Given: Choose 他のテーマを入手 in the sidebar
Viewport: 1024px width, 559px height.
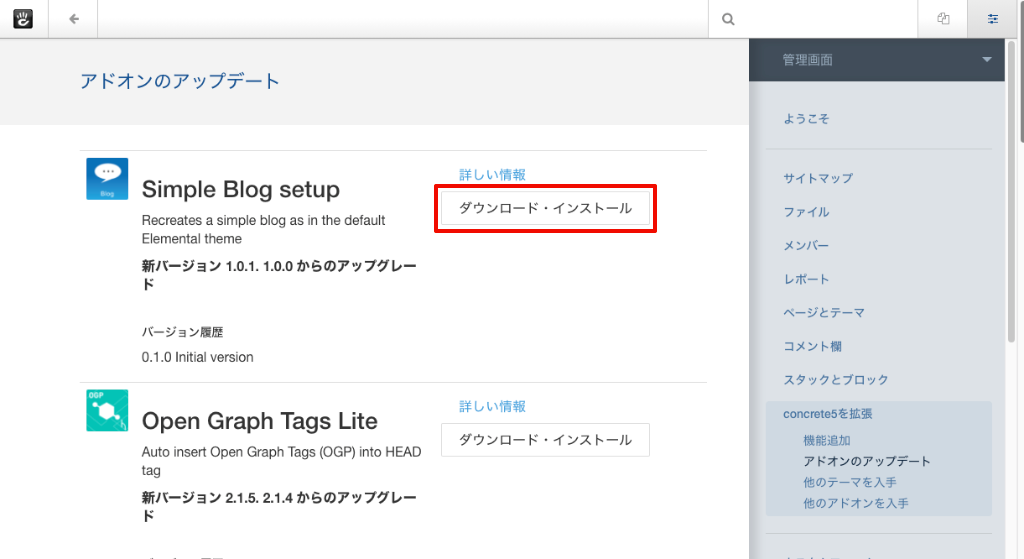Looking at the screenshot, I should 849,483.
